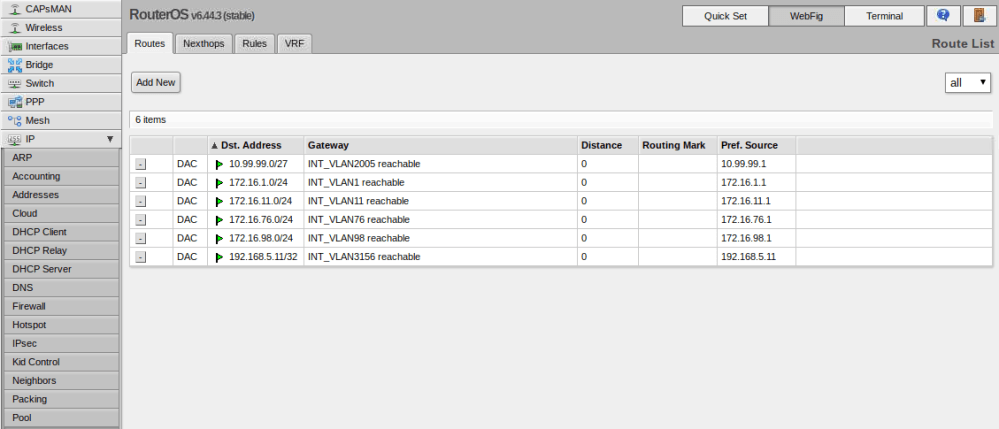Switch to the VRF tab

294,44
